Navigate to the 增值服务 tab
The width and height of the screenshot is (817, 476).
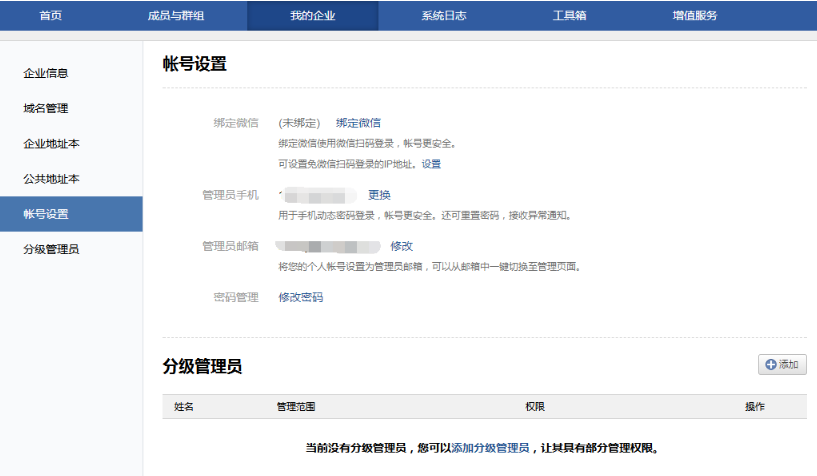(x=694, y=15)
